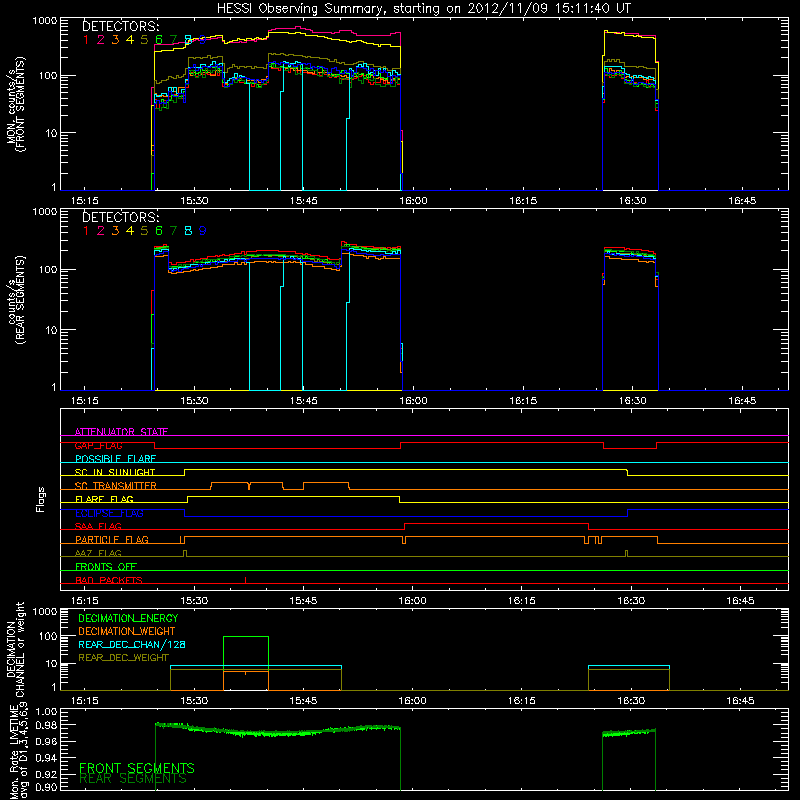The width and height of the screenshot is (800, 800).
Task: Select blue detector 9 in rear segments legend
Action: click(x=203, y=231)
